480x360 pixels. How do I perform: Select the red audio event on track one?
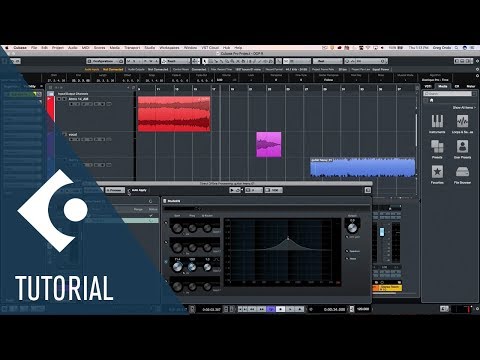click(x=174, y=114)
